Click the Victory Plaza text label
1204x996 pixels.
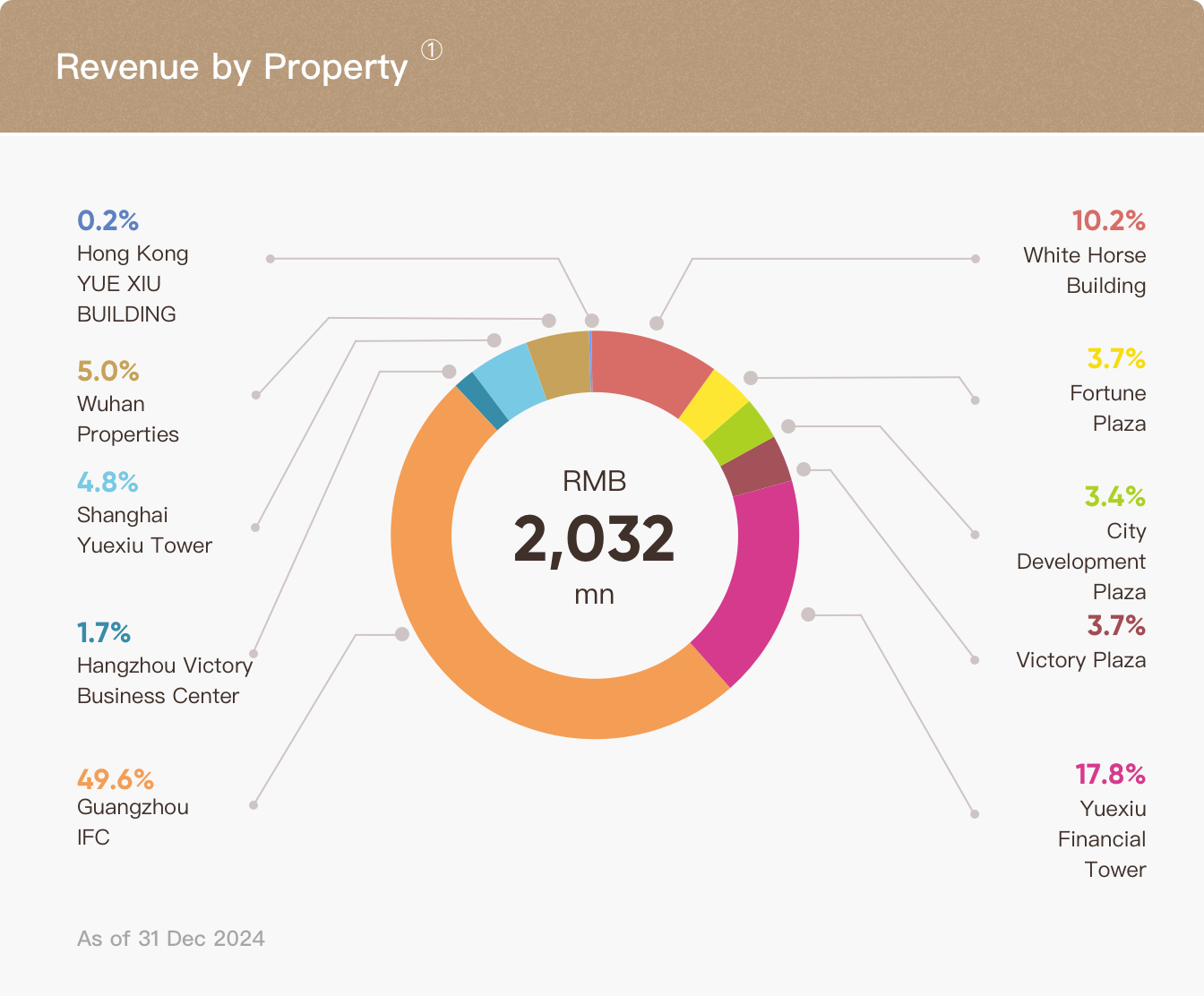[1080, 660]
